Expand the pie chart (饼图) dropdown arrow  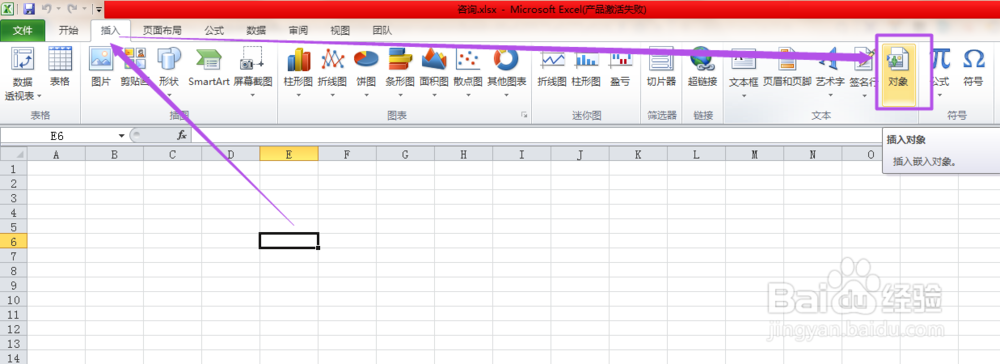[366, 96]
